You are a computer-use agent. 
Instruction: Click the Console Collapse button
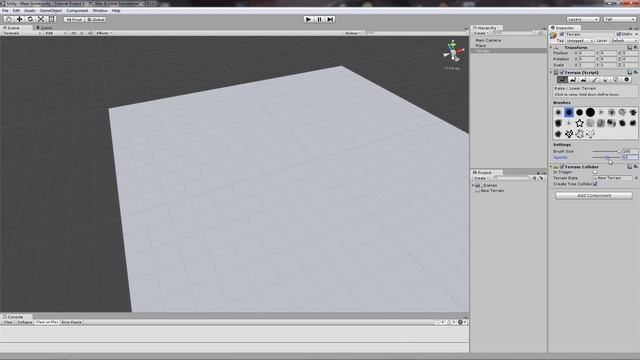pos(24,322)
